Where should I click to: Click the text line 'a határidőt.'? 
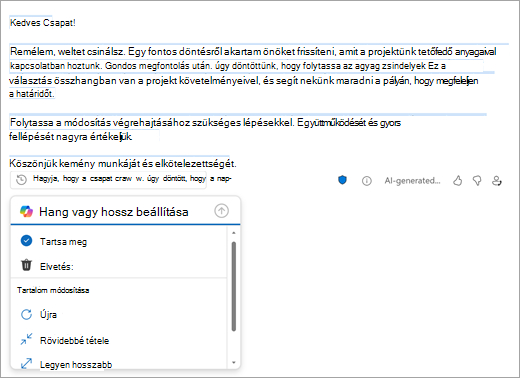(32, 94)
